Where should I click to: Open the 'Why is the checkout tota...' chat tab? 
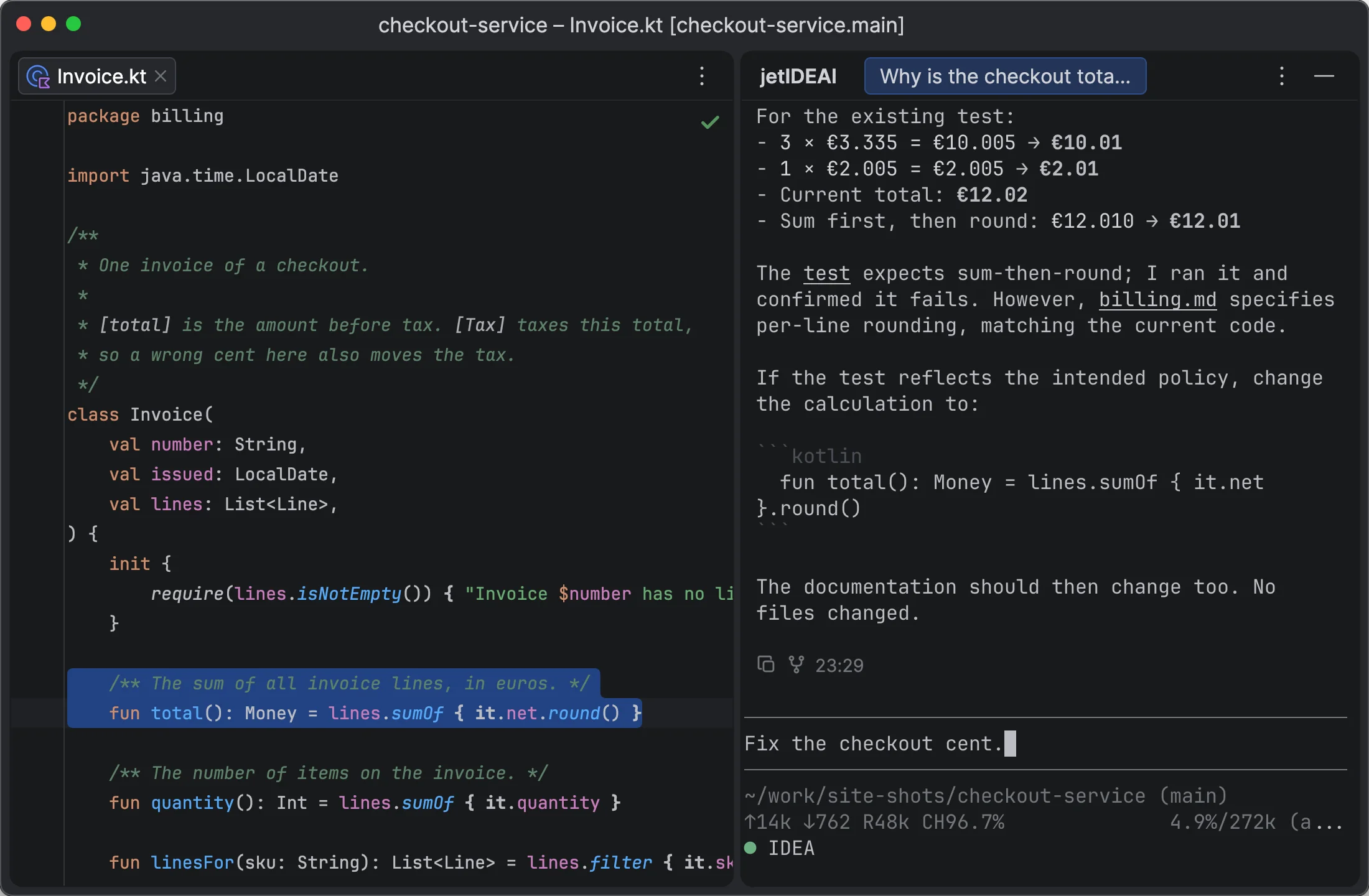click(x=1005, y=76)
